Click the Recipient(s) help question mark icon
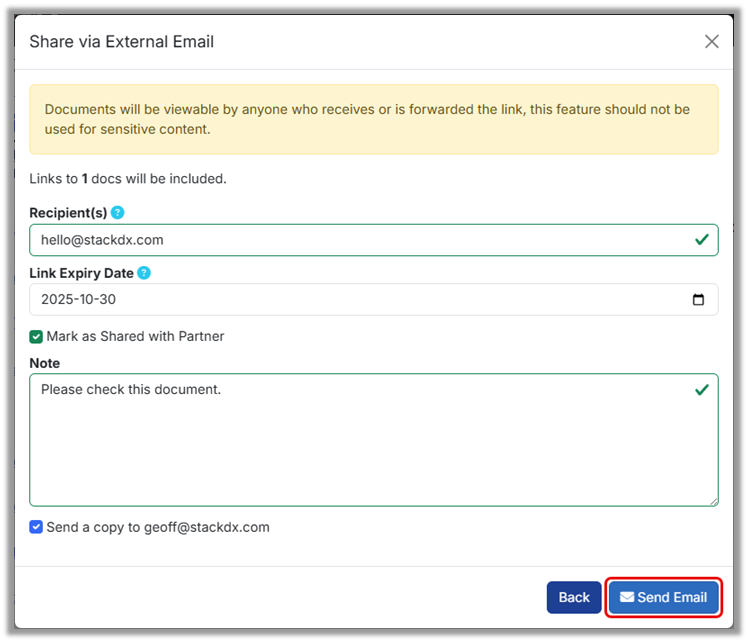Screen dimensions: 748x644 click(118, 213)
